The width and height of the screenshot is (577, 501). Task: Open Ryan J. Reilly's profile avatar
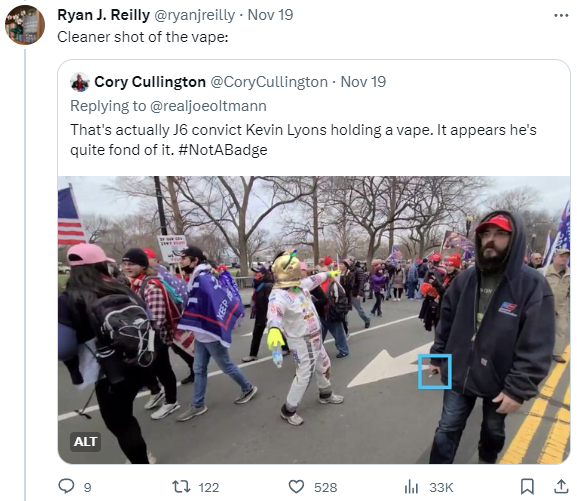coord(25,25)
